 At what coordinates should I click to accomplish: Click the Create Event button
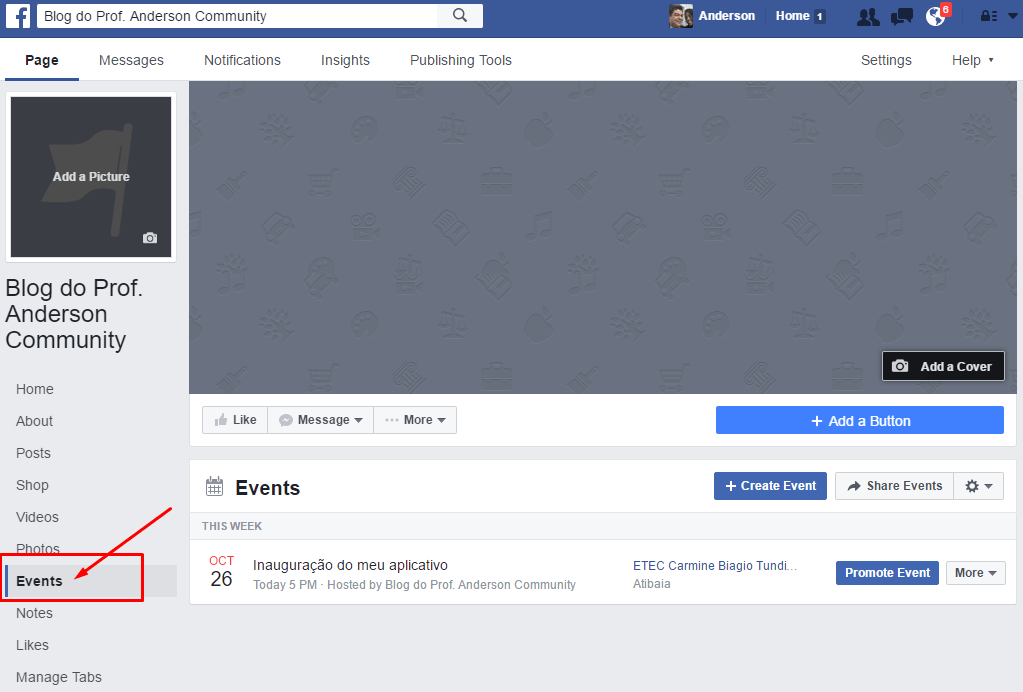pyautogui.click(x=770, y=486)
